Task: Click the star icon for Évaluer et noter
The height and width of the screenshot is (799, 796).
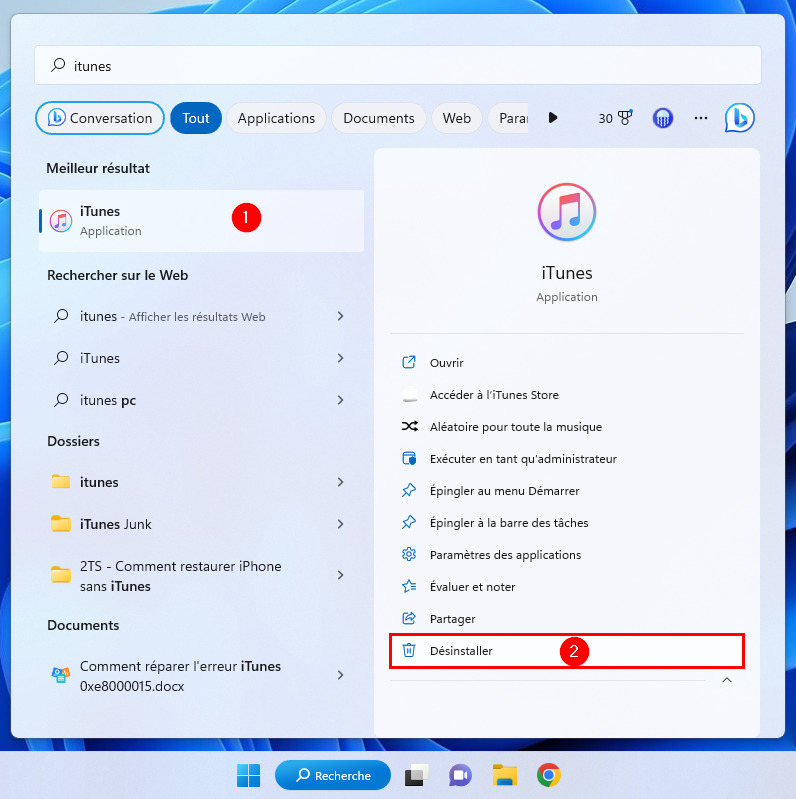Action: (x=409, y=587)
